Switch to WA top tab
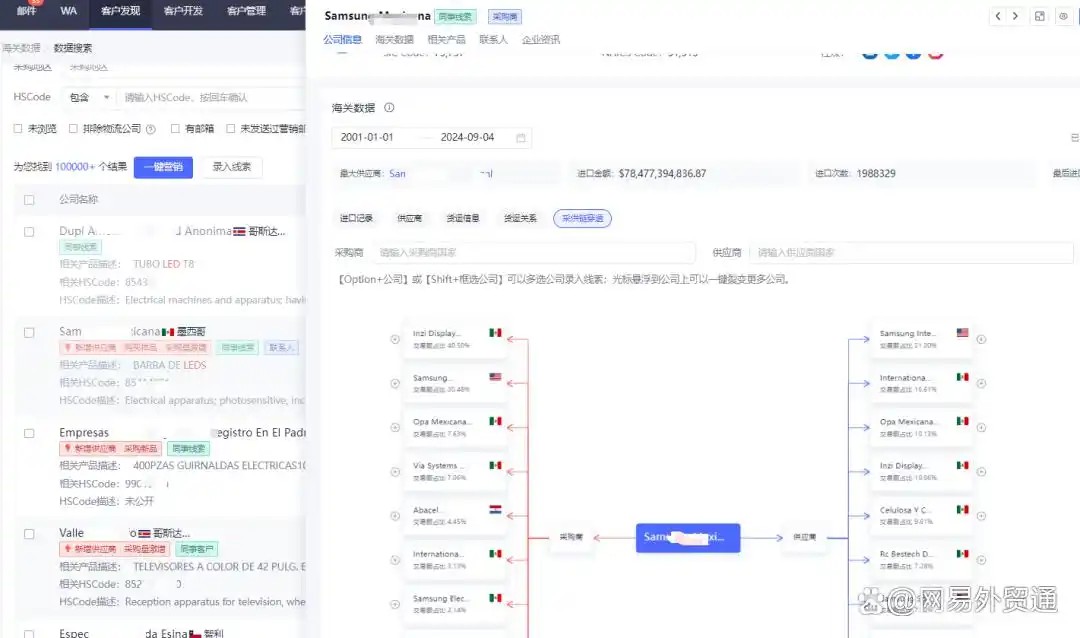This screenshot has height=638, width=1080. [x=68, y=11]
